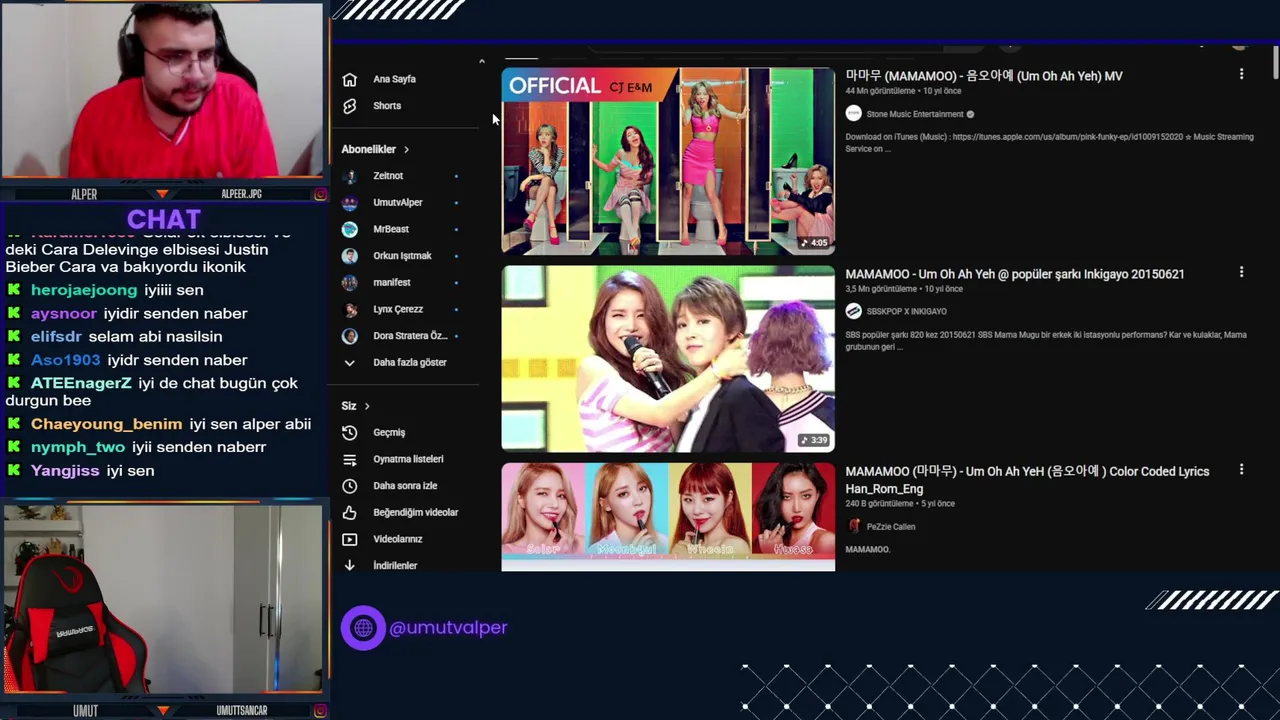Open Lynx Çerezz channel avatar

coord(350,309)
